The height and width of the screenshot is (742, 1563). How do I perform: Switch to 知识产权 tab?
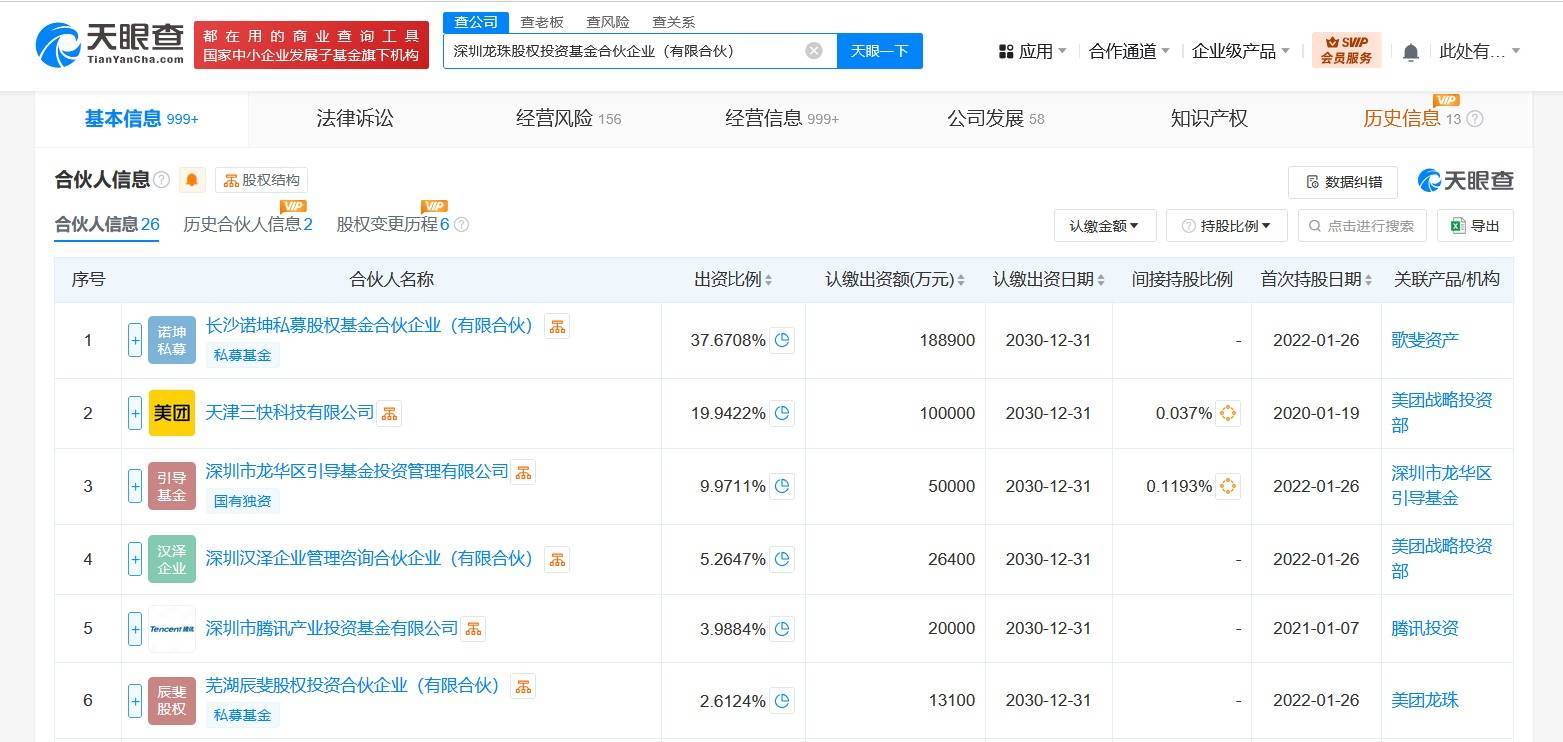click(x=1209, y=119)
